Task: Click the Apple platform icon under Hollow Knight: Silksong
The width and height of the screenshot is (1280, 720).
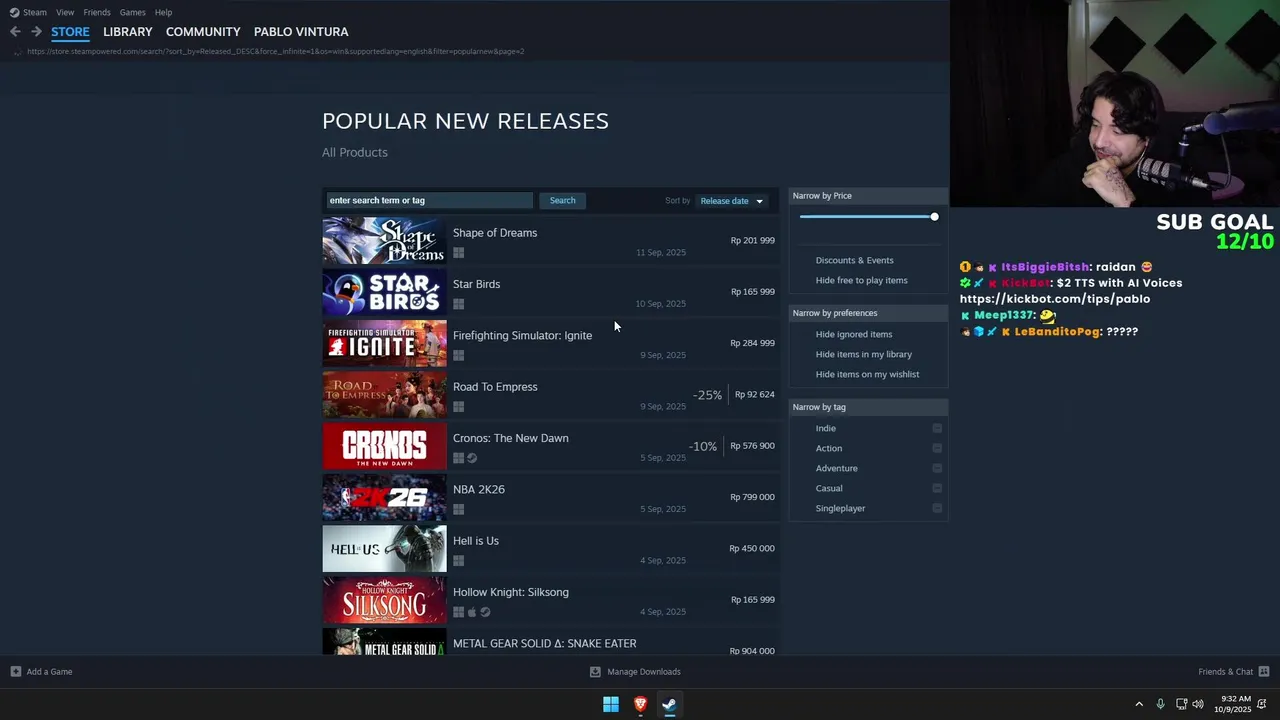Action: [472, 612]
